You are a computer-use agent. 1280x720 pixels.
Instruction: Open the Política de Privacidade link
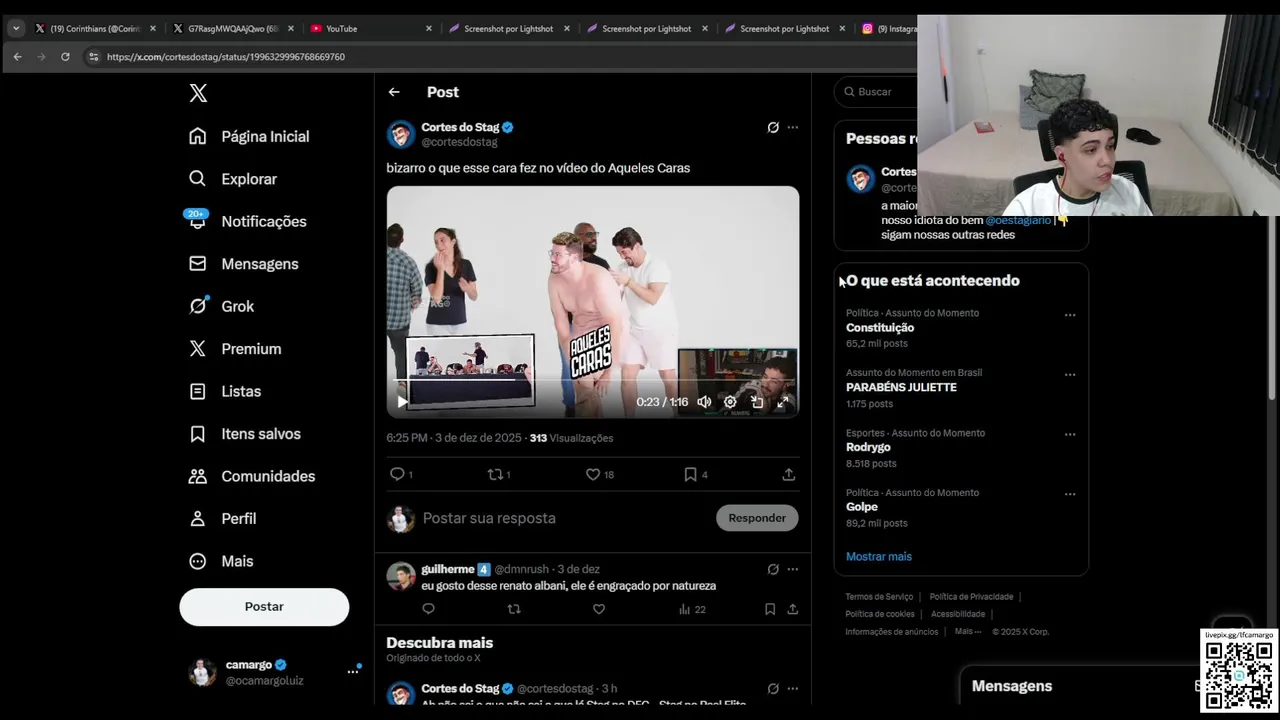(x=971, y=597)
